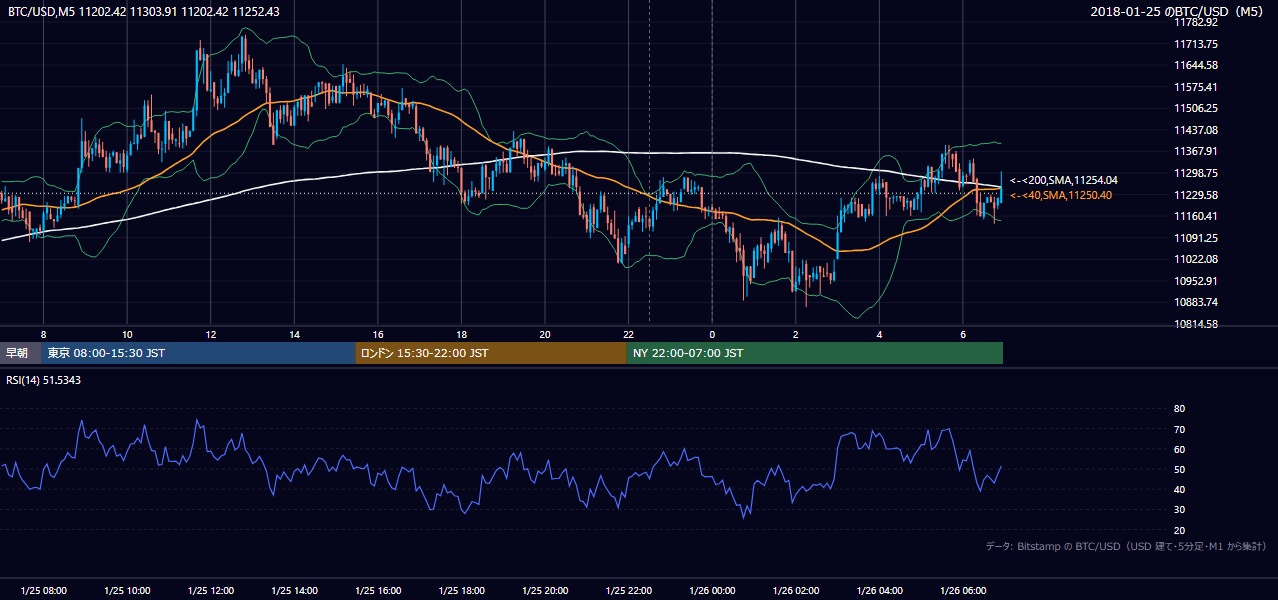Image resolution: width=1278 pixels, height=600 pixels.
Task: Click hour label 2 under price chart
Action: (x=796, y=334)
